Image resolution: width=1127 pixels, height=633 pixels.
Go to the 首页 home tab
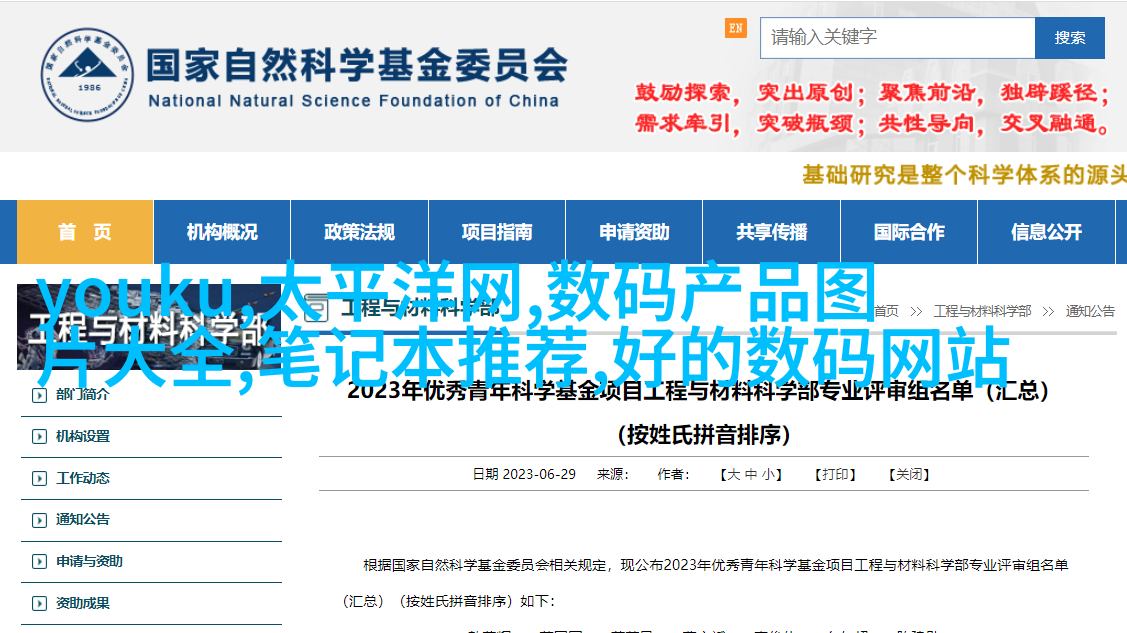point(85,232)
